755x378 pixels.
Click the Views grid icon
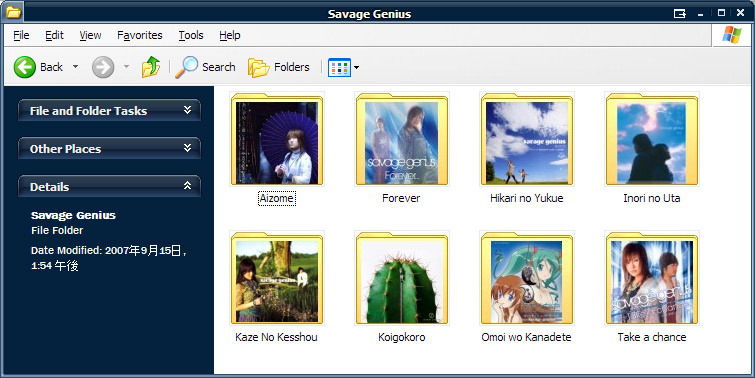click(x=339, y=67)
